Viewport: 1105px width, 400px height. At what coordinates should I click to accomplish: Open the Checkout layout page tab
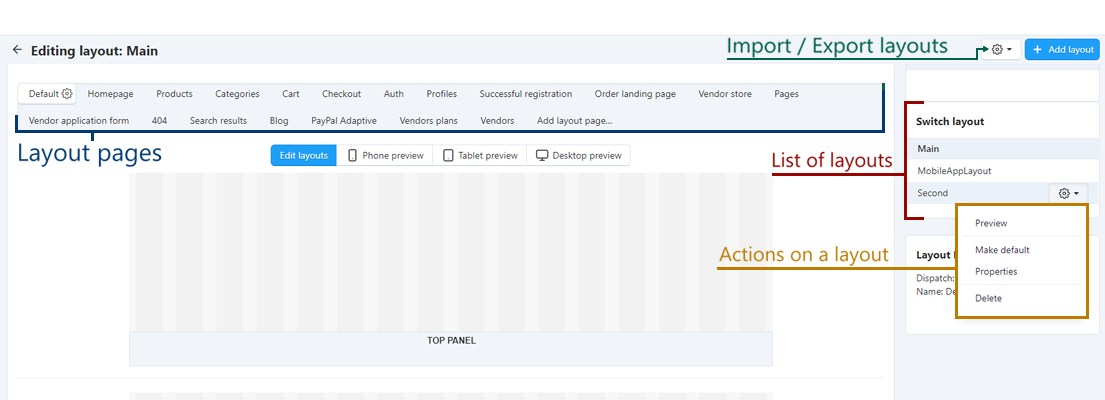(x=342, y=94)
